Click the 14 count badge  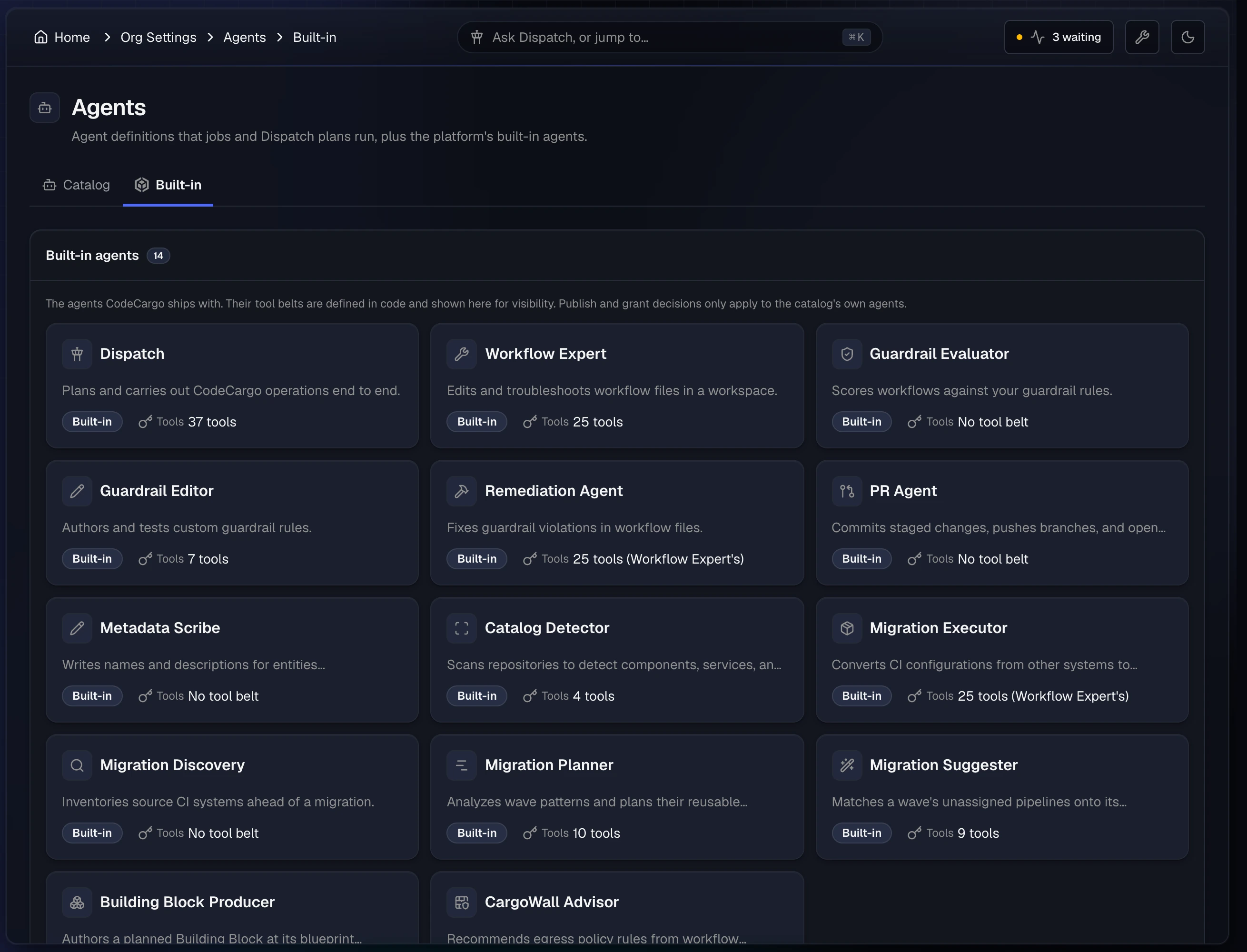(x=158, y=256)
